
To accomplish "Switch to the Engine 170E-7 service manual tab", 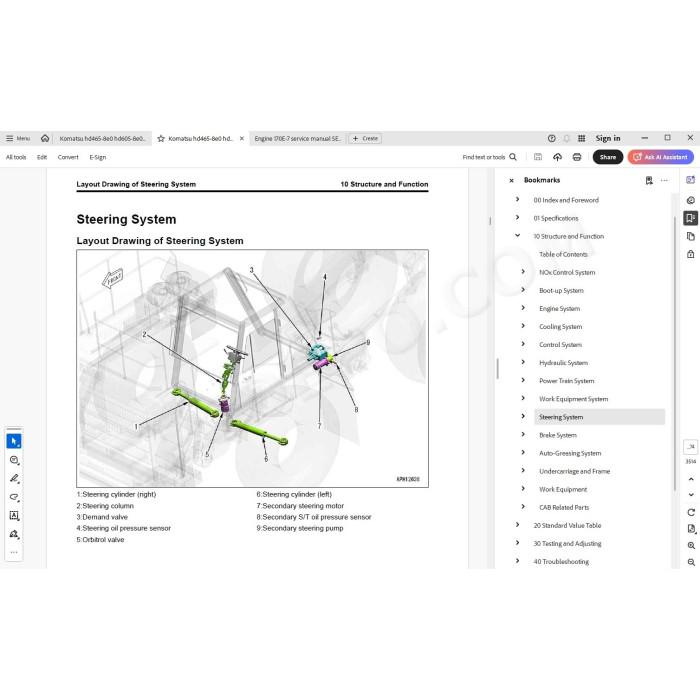I will [x=297, y=138].
